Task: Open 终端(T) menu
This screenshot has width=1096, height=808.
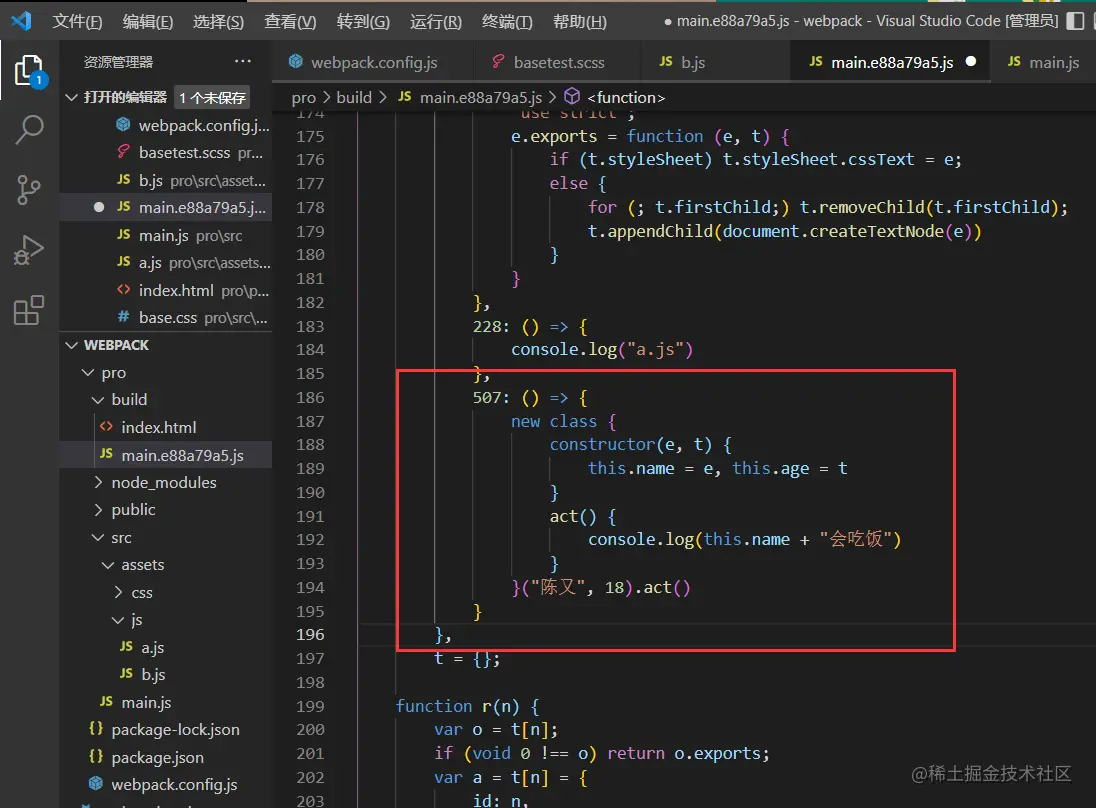Action: pos(507,22)
